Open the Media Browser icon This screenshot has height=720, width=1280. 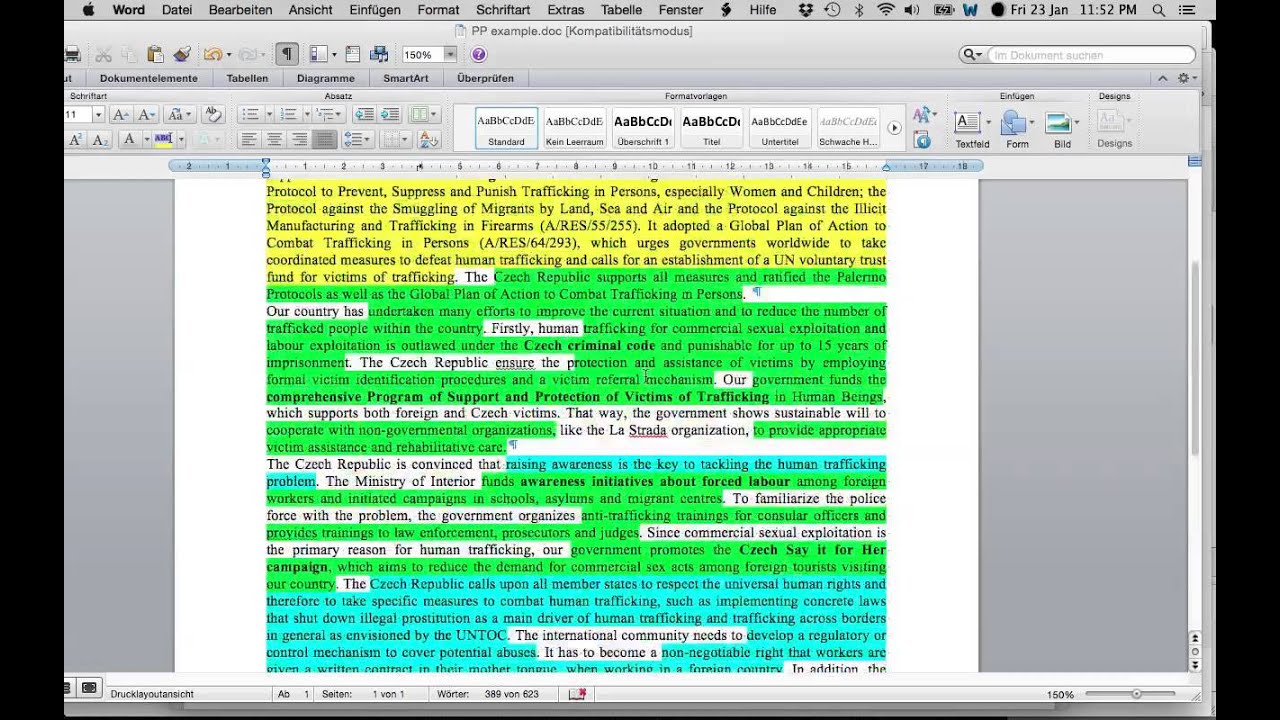coord(379,54)
